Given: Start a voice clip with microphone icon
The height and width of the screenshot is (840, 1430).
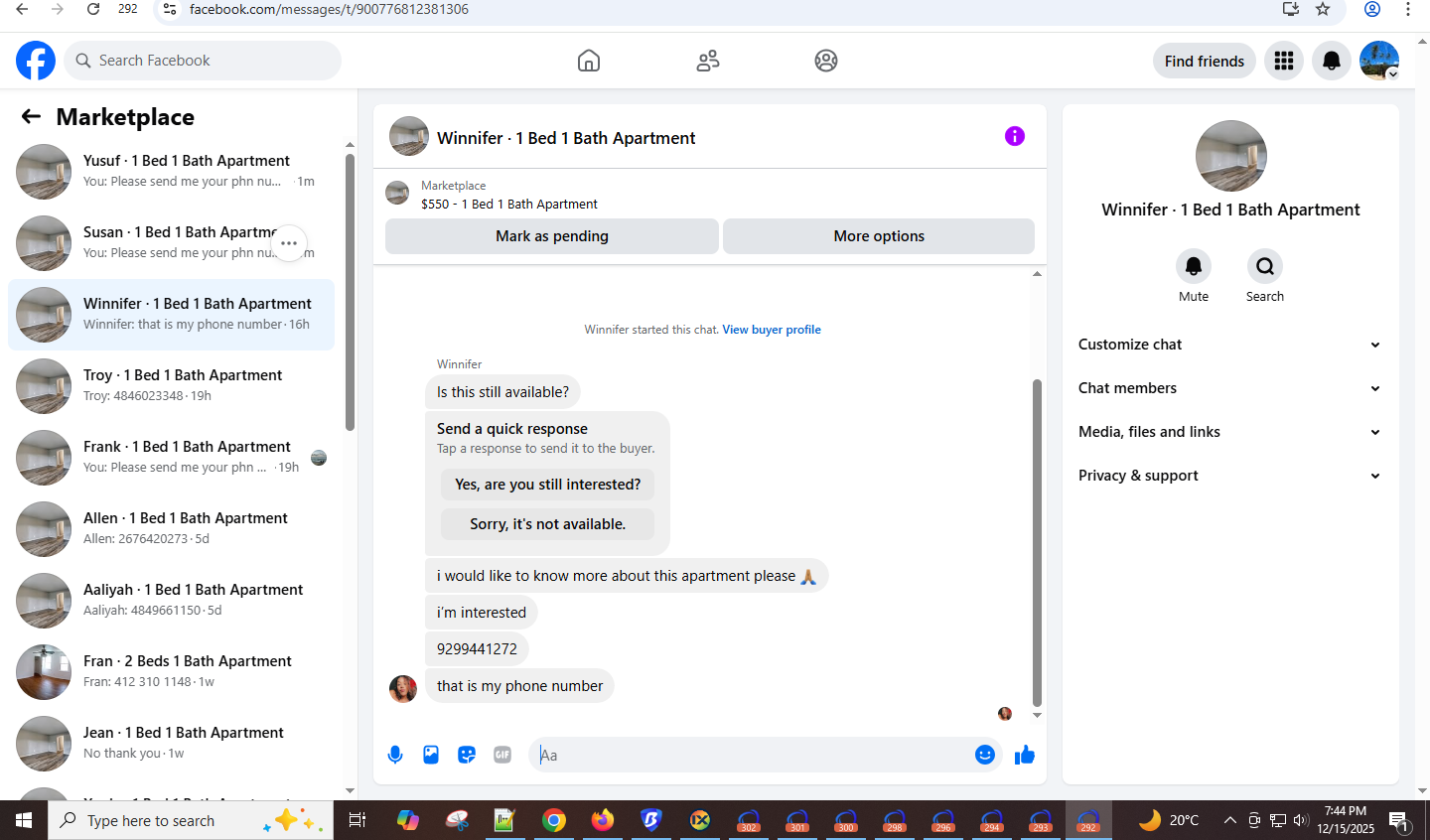Looking at the screenshot, I should 395,755.
